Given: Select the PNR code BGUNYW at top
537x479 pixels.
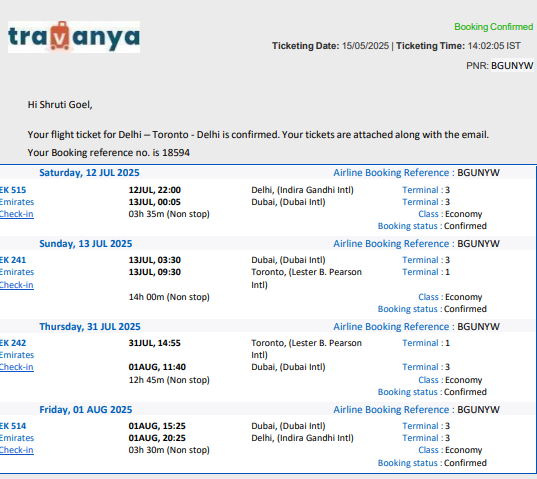Looking at the screenshot, I should pos(512,65).
